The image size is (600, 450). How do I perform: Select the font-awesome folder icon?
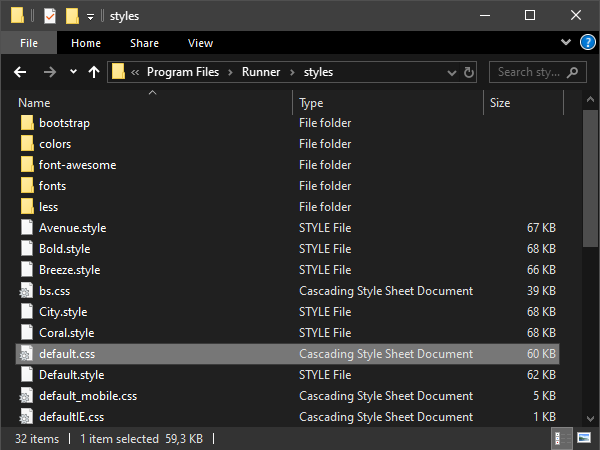27,165
